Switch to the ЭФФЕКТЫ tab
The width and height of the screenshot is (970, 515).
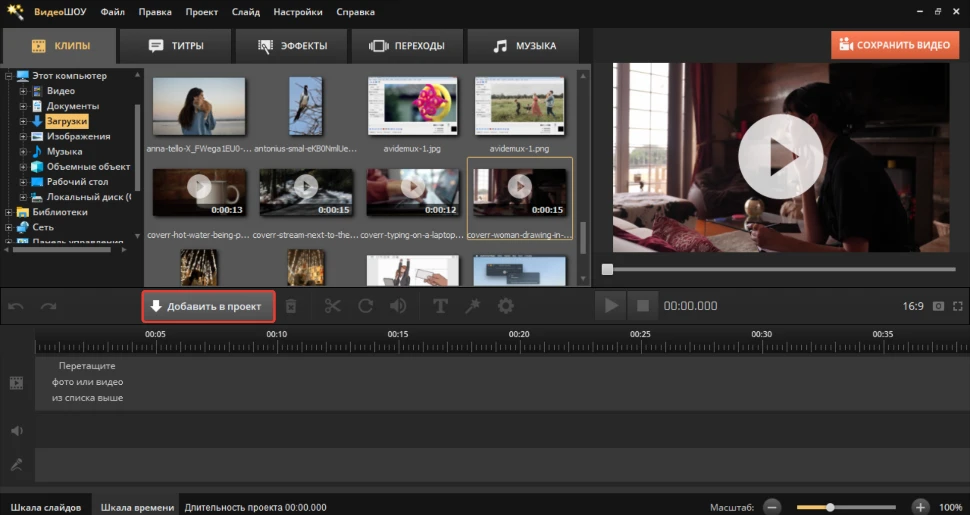point(292,46)
